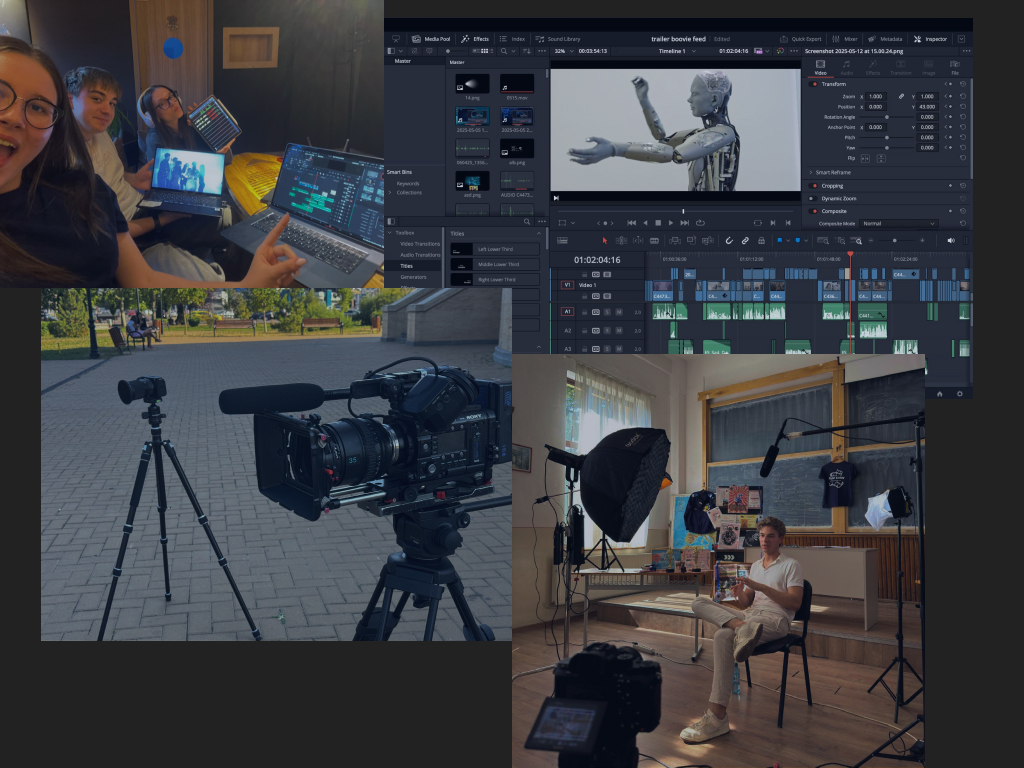Choose the Middle Lower Third title

click(495, 264)
